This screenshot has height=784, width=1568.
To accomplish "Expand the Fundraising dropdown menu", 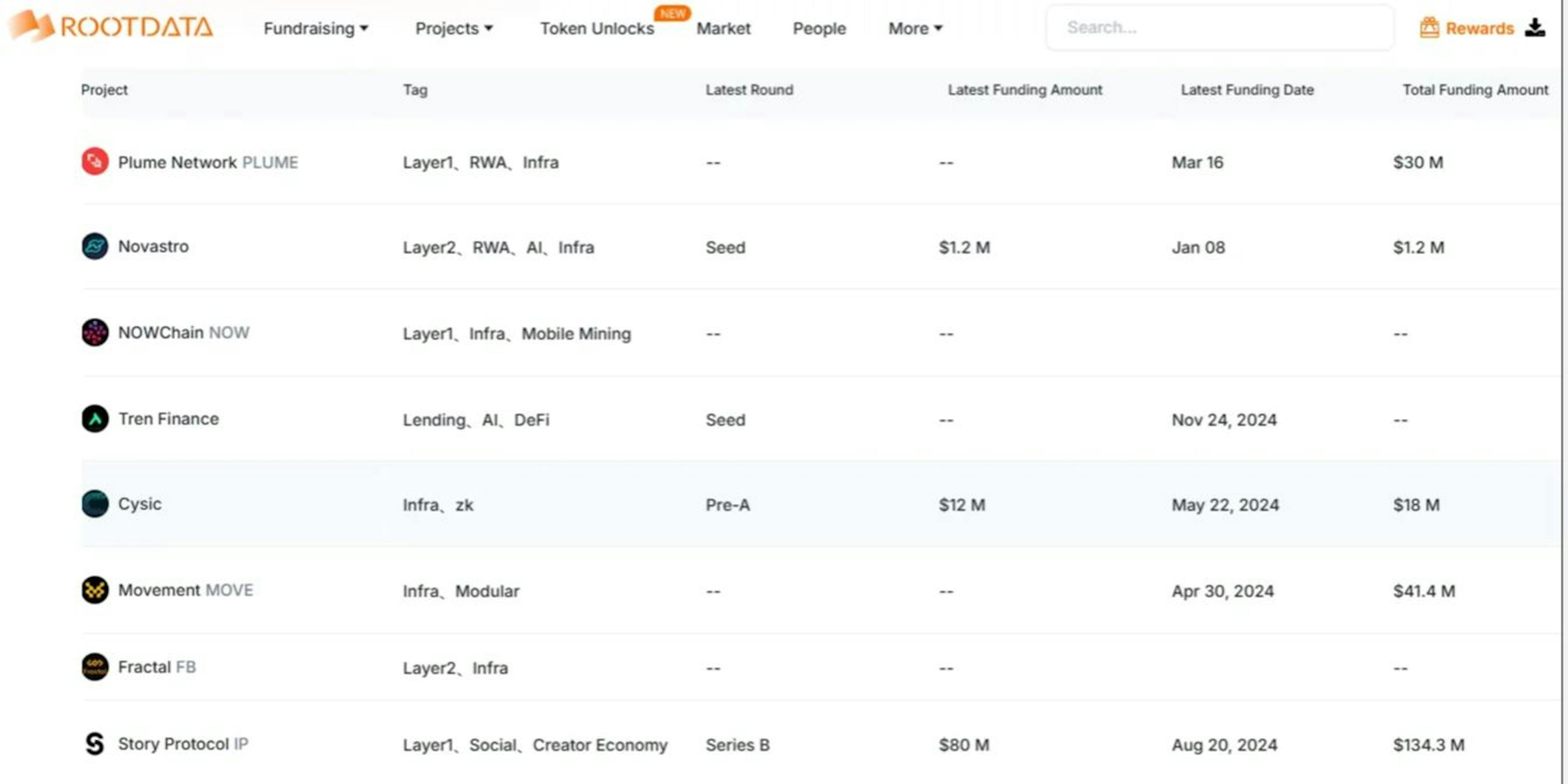I will click(315, 29).
